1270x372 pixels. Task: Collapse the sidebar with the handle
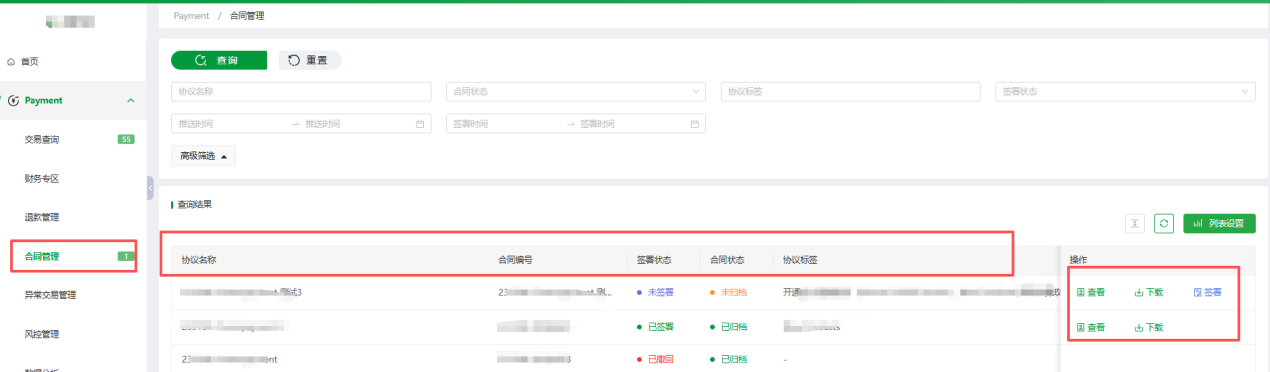pyautogui.click(x=150, y=188)
